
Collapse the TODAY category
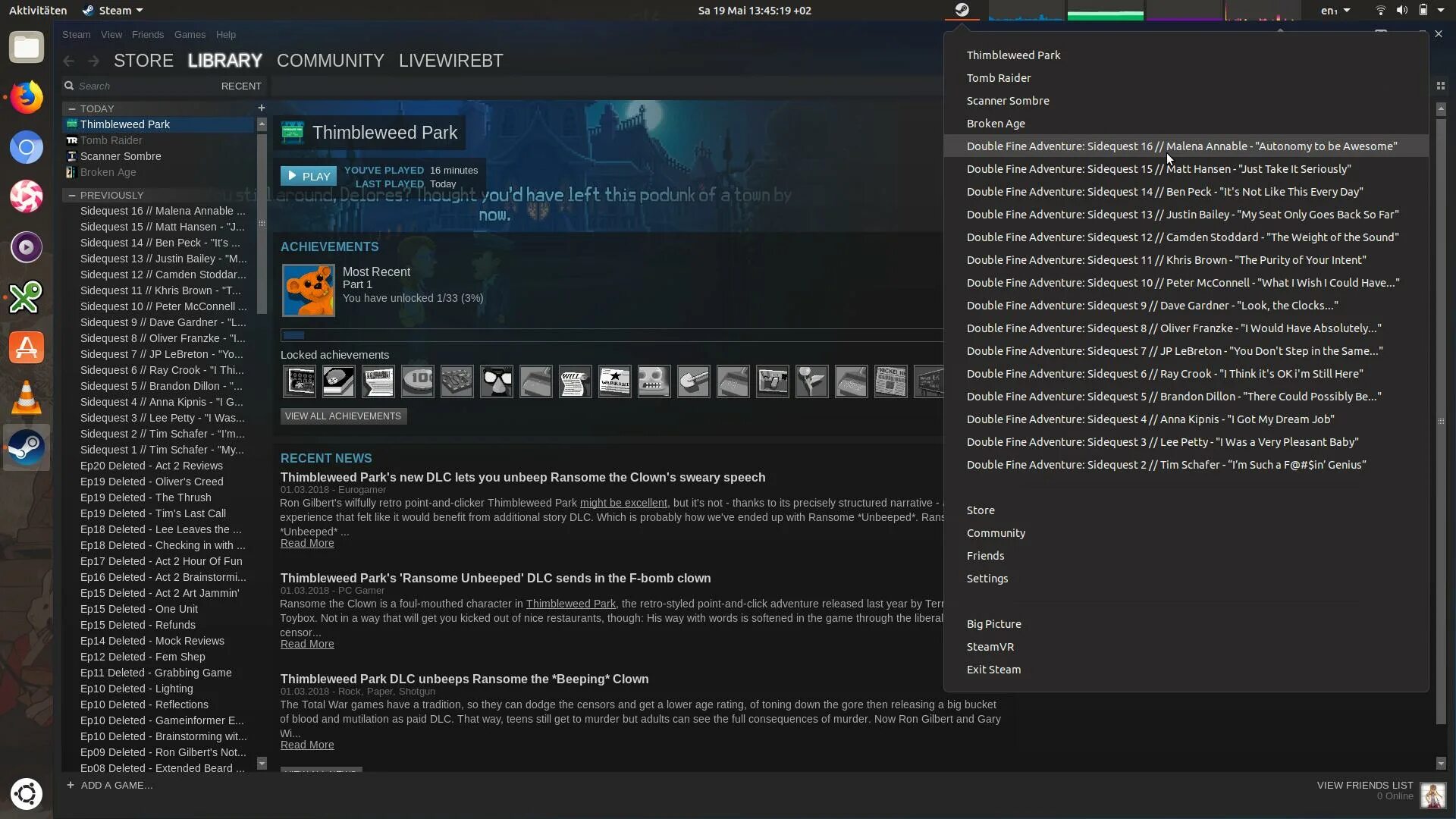tap(72, 108)
